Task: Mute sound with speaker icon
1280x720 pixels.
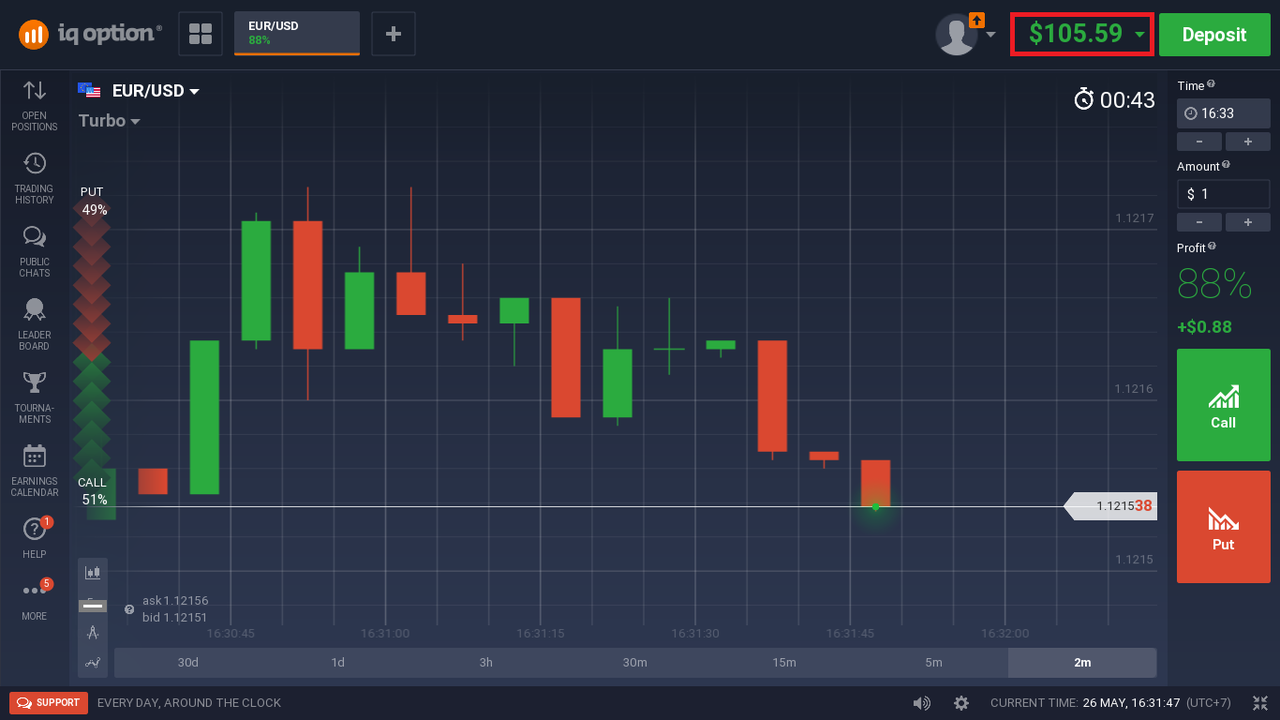Action: click(921, 703)
